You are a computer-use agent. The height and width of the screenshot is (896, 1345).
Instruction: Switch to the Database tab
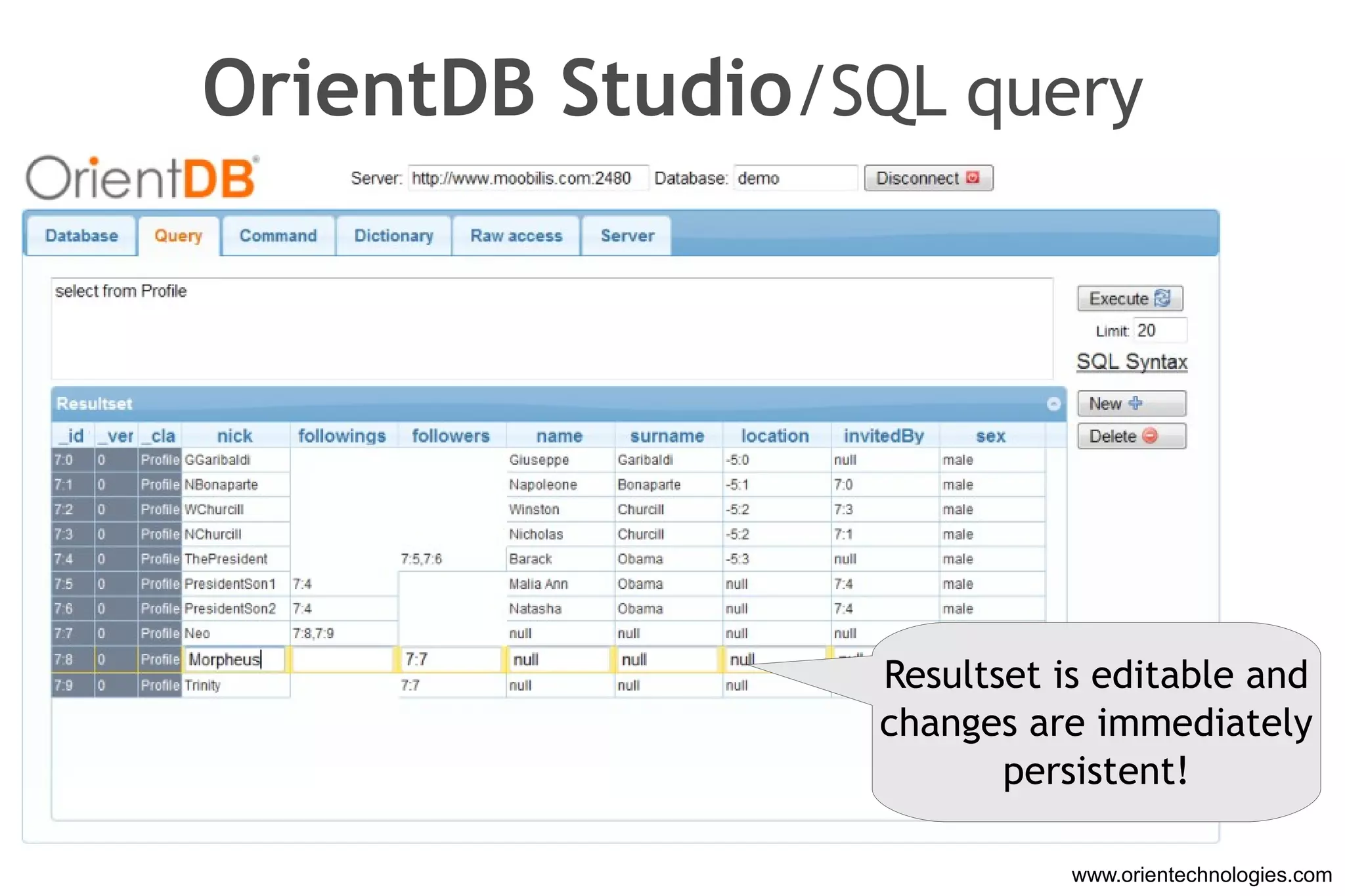point(81,236)
